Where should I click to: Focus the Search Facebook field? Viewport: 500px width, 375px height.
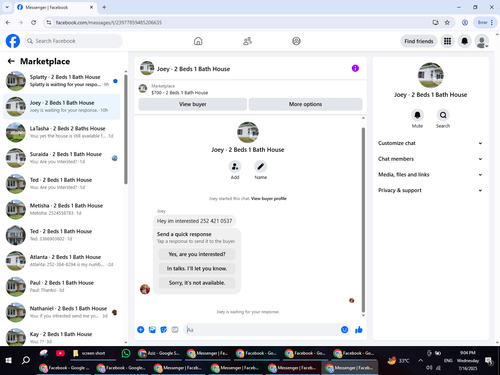pyautogui.click(x=73, y=41)
